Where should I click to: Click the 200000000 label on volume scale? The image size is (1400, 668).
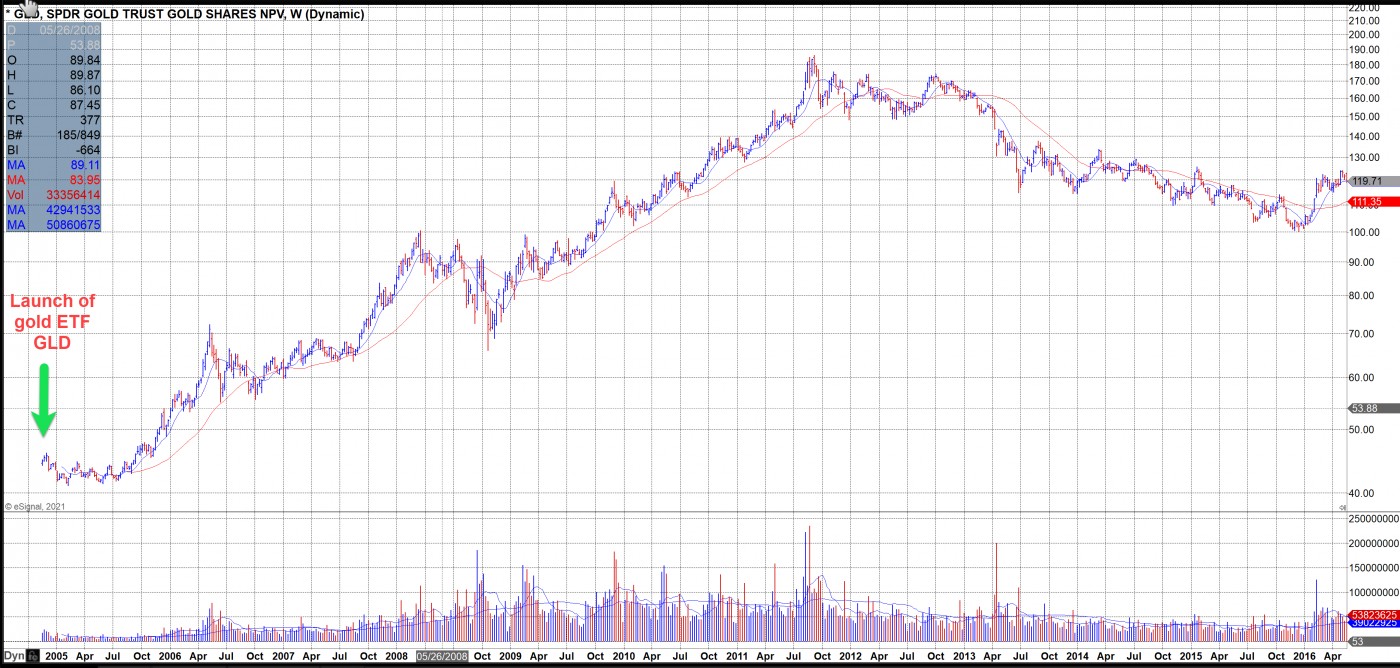point(1374,544)
